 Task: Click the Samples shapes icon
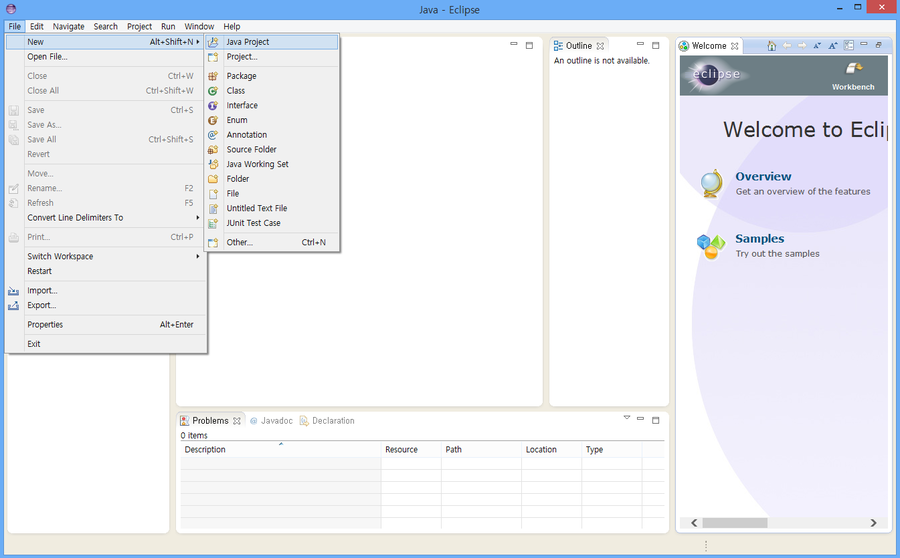click(711, 247)
